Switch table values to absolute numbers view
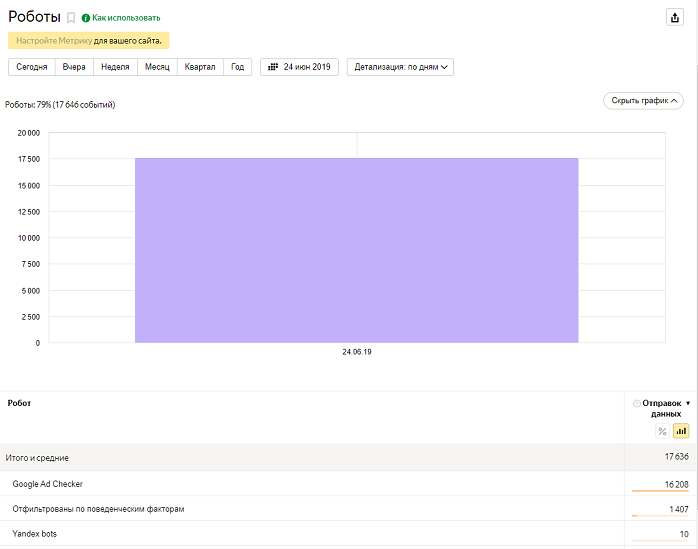 tap(681, 431)
